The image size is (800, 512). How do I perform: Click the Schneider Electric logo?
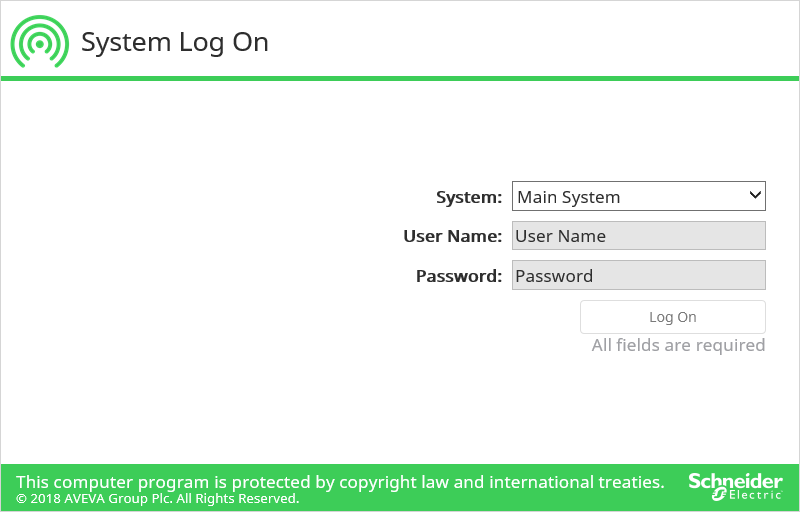coord(735,487)
